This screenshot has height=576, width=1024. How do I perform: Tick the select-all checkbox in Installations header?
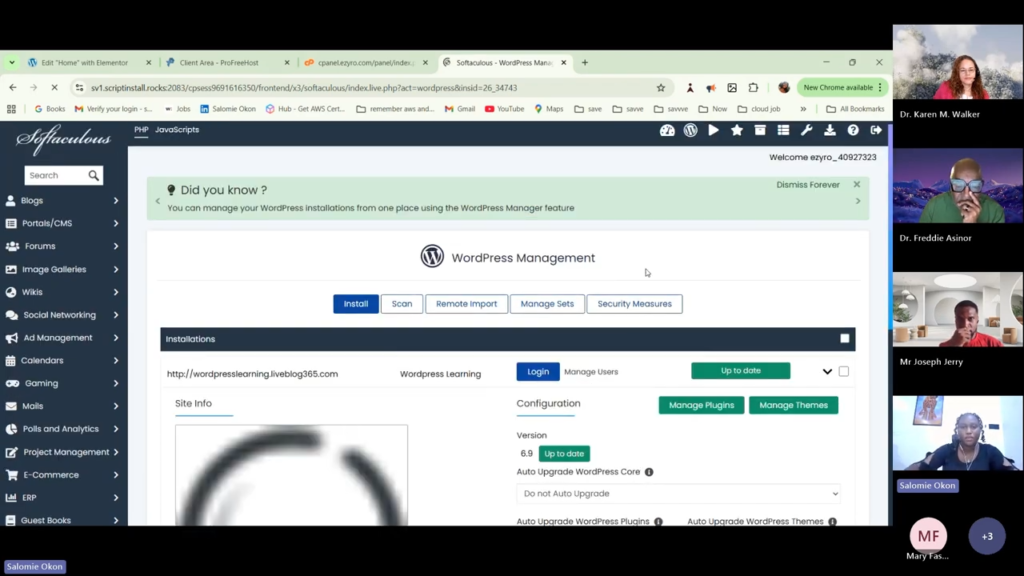[x=845, y=339]
